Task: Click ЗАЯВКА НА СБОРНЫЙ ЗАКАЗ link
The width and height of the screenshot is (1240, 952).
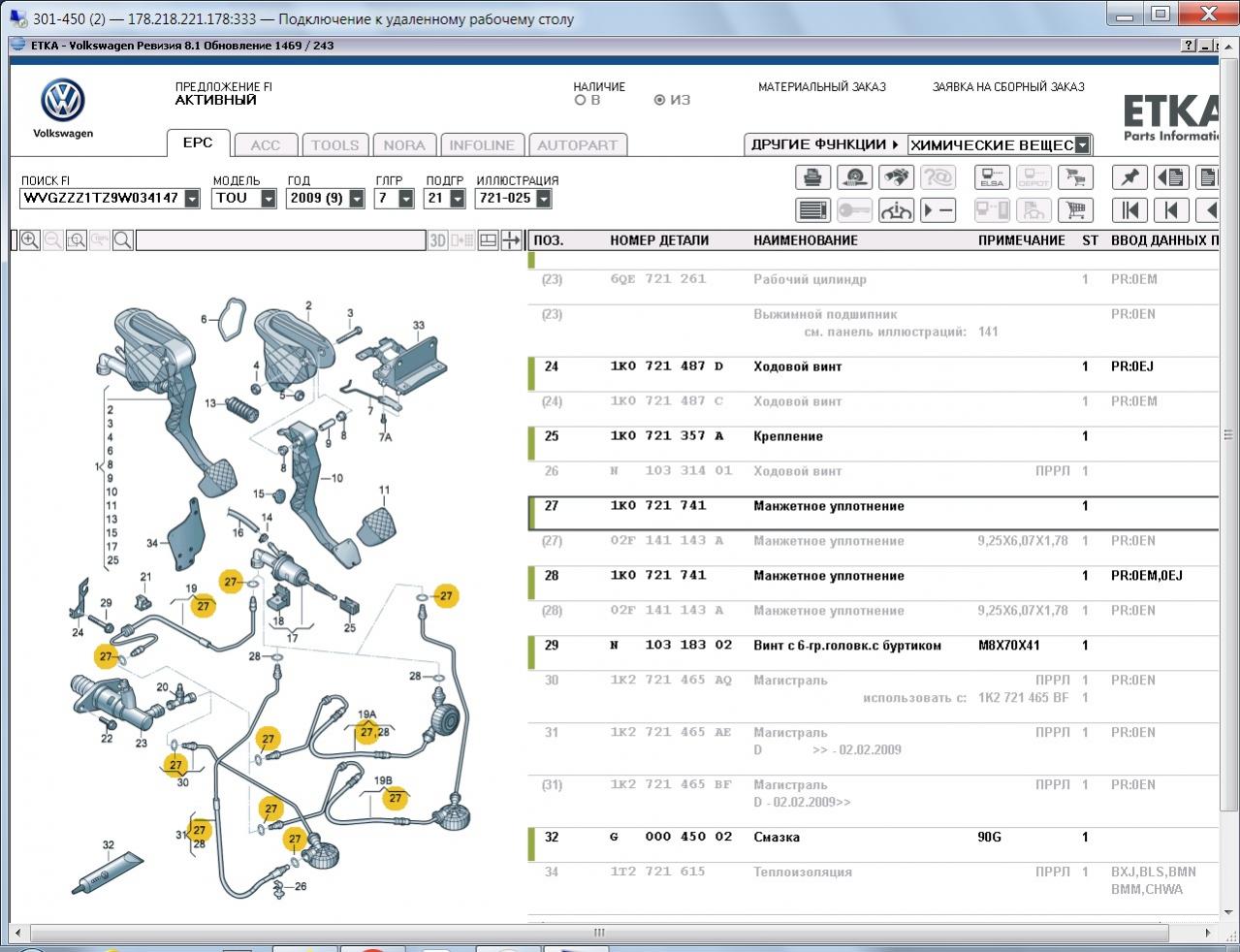Action: 1008,86
